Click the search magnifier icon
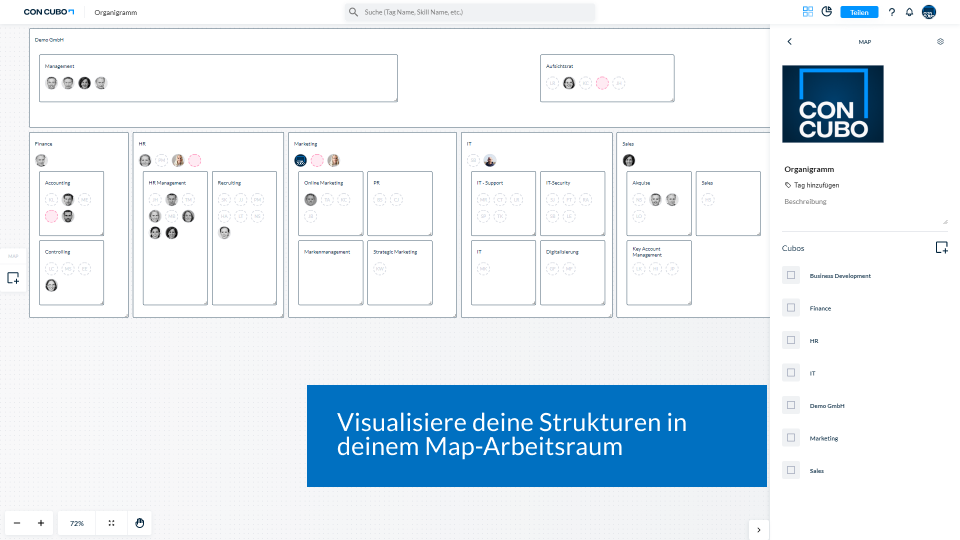960x540 pixels. pos(353,12)
